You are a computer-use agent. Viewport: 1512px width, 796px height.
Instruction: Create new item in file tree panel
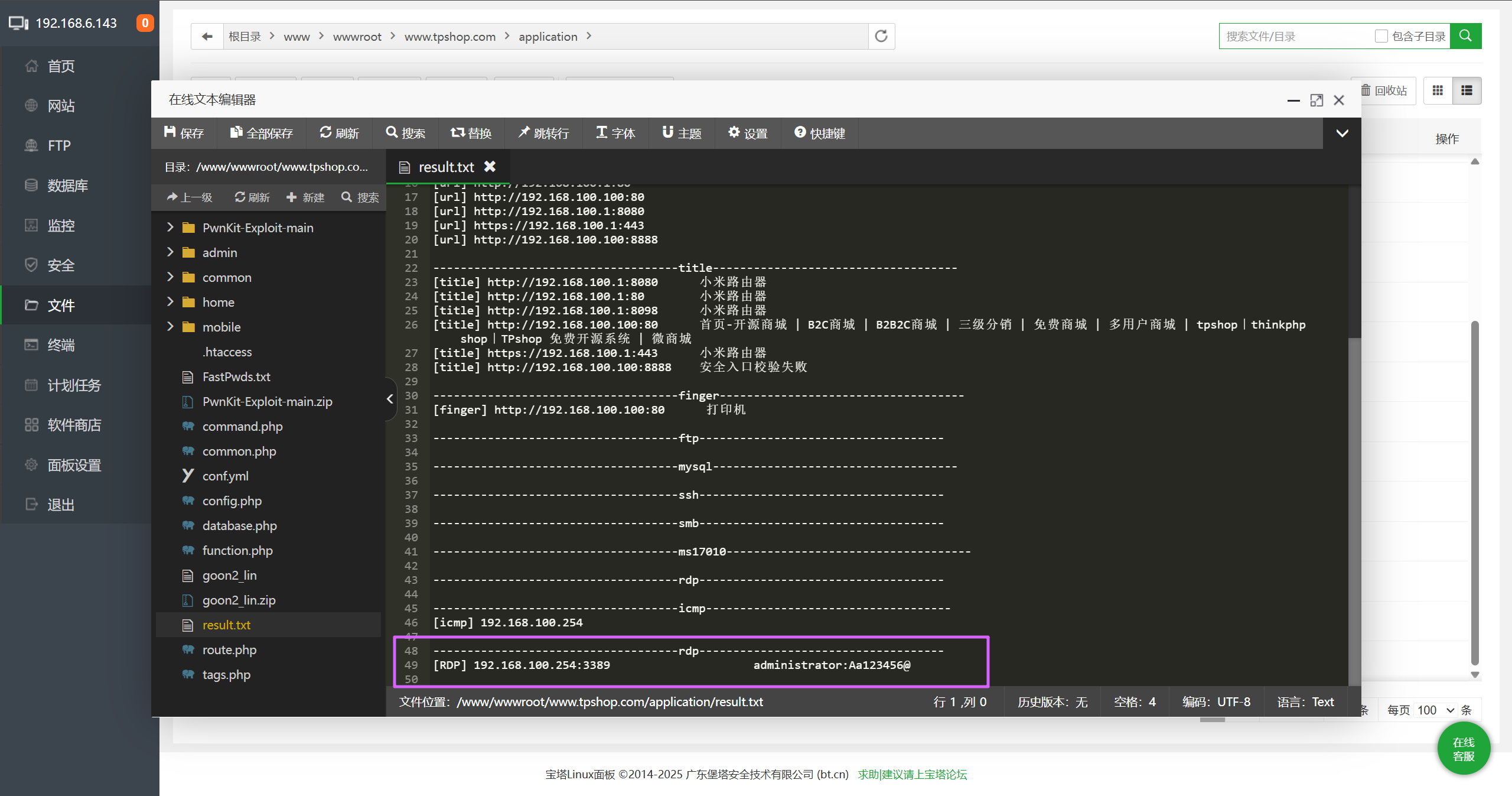[x=305, y=197]
